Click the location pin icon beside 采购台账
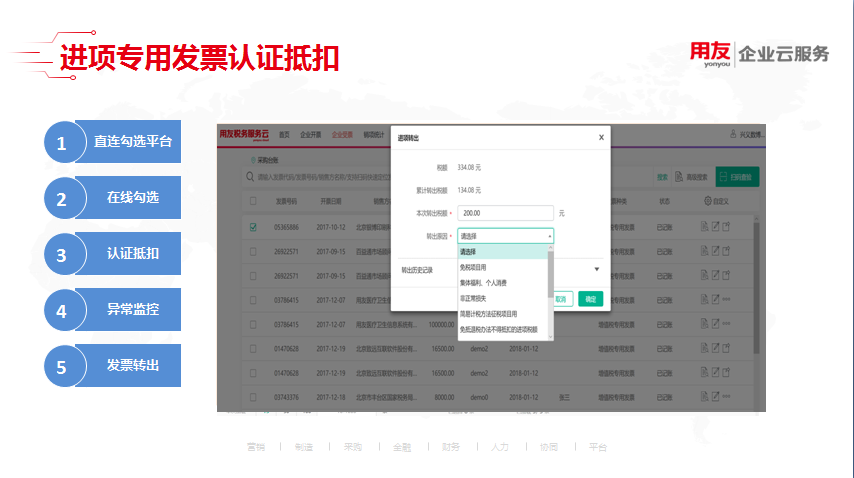Screen dimensions: 854x478 point(253,160)
